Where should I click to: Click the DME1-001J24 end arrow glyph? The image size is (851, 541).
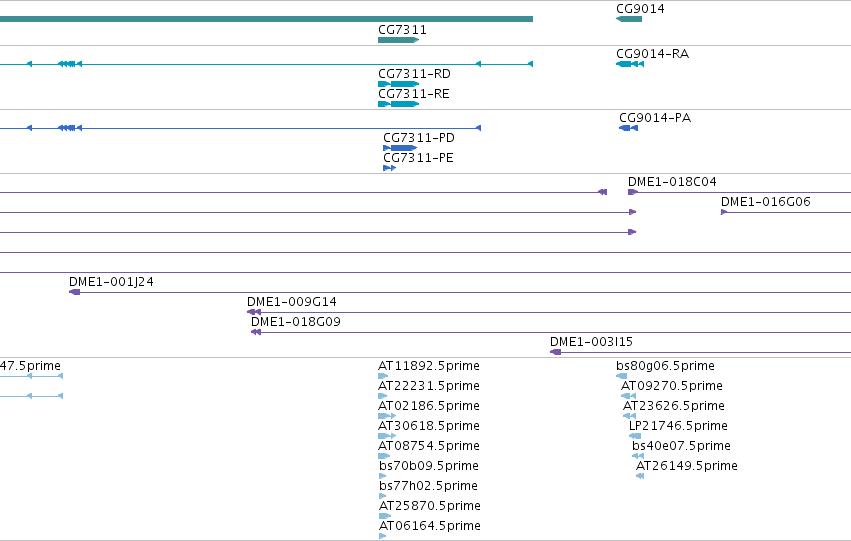point(74,292)
